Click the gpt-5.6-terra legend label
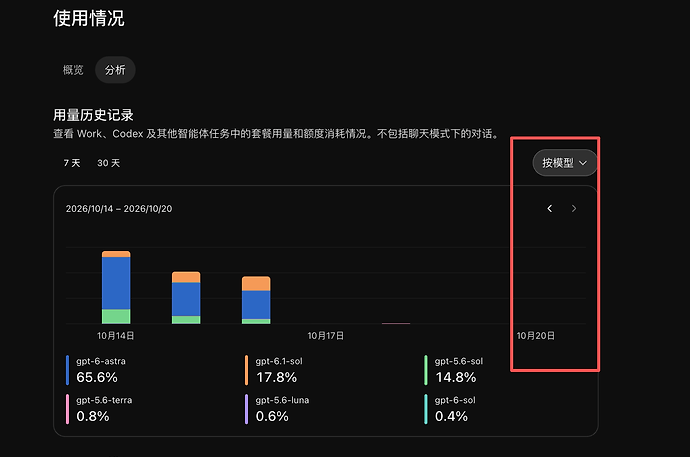Image resolution: width=690 pixels, height=457 pixels. (x=104, y=400)
